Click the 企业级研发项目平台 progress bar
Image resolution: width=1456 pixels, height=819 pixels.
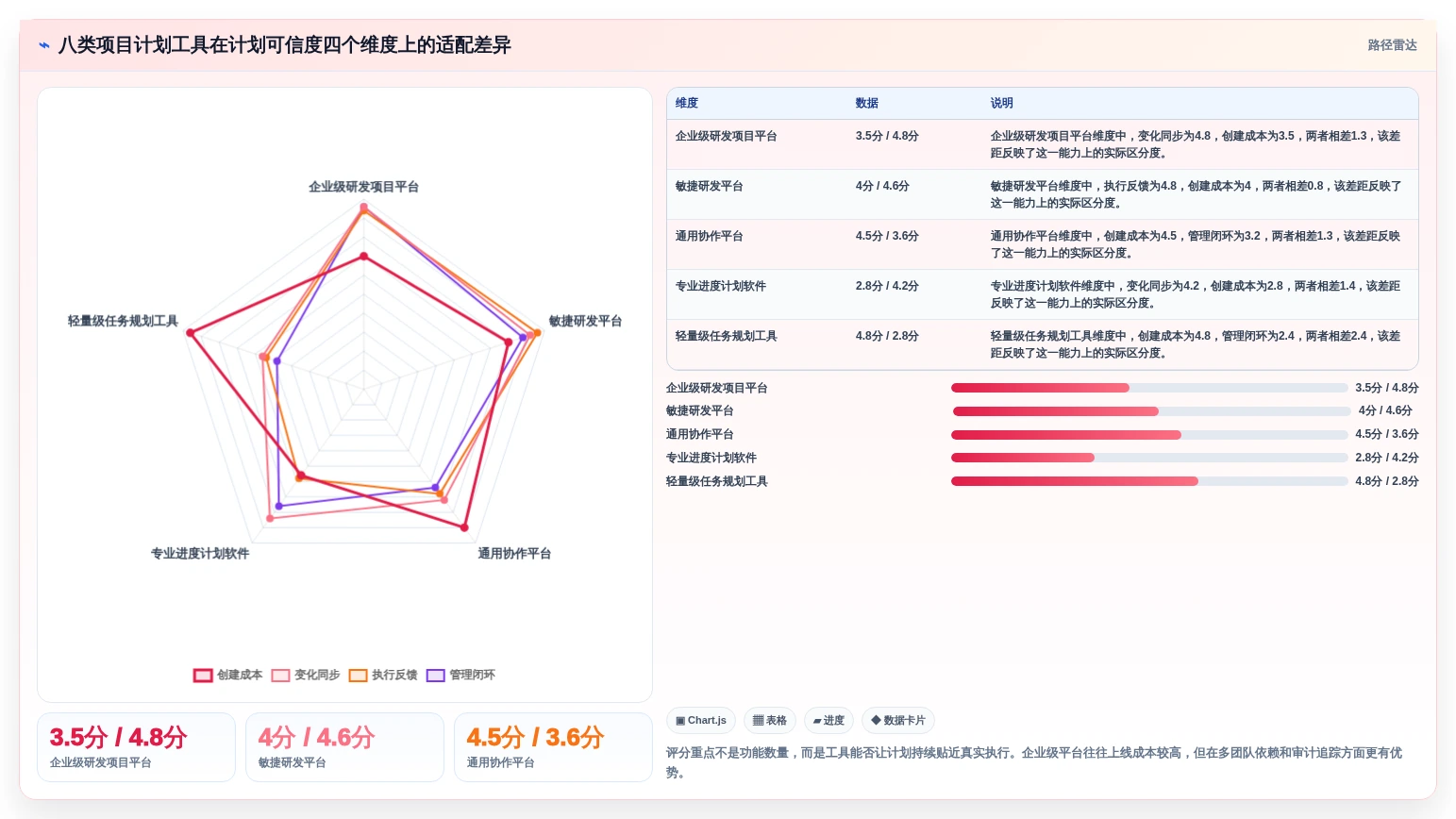click(x=1149, y=389)
